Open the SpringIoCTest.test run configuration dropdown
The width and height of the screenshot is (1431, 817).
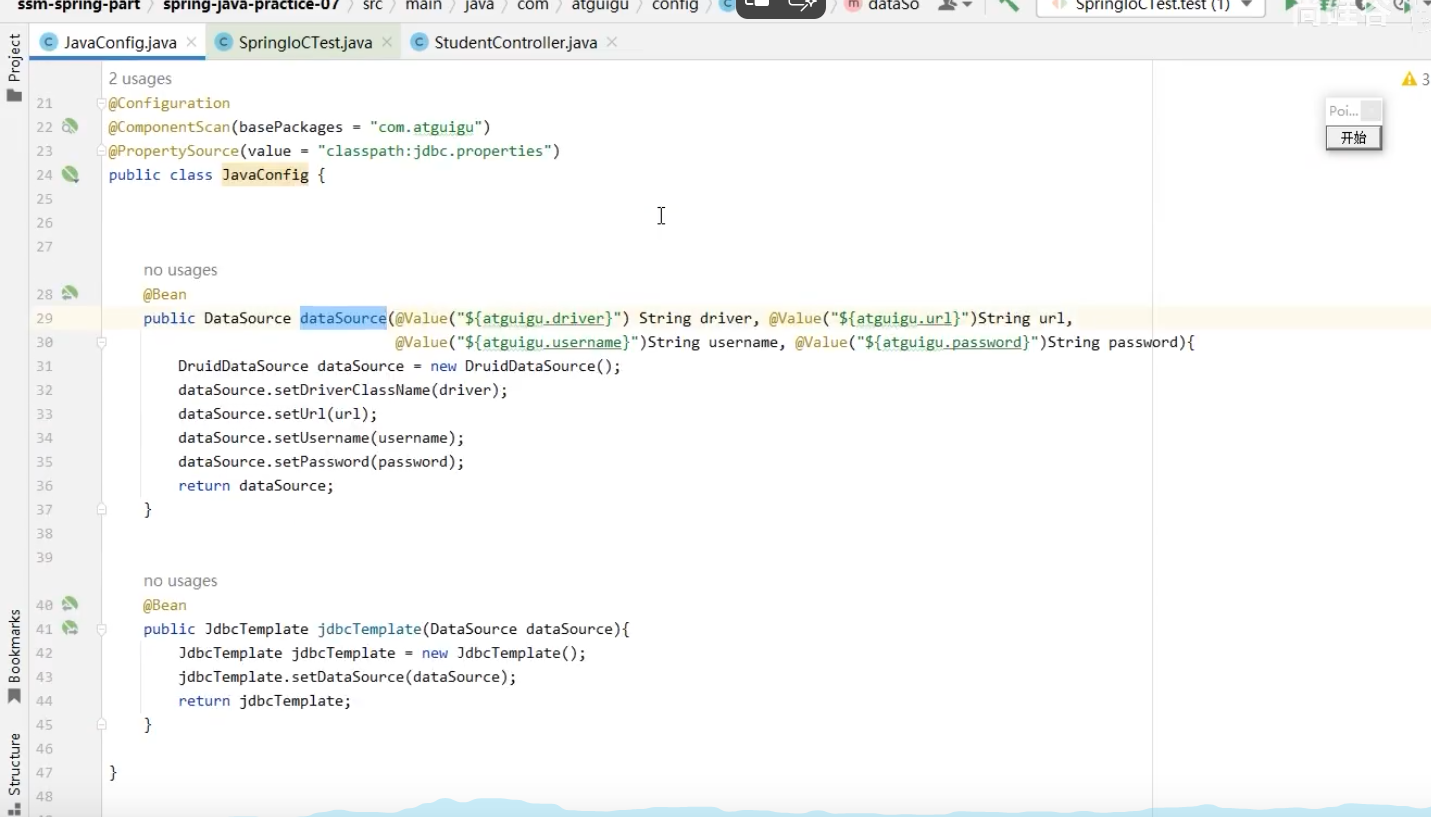pyautogui.click(x=1150, y=5)
